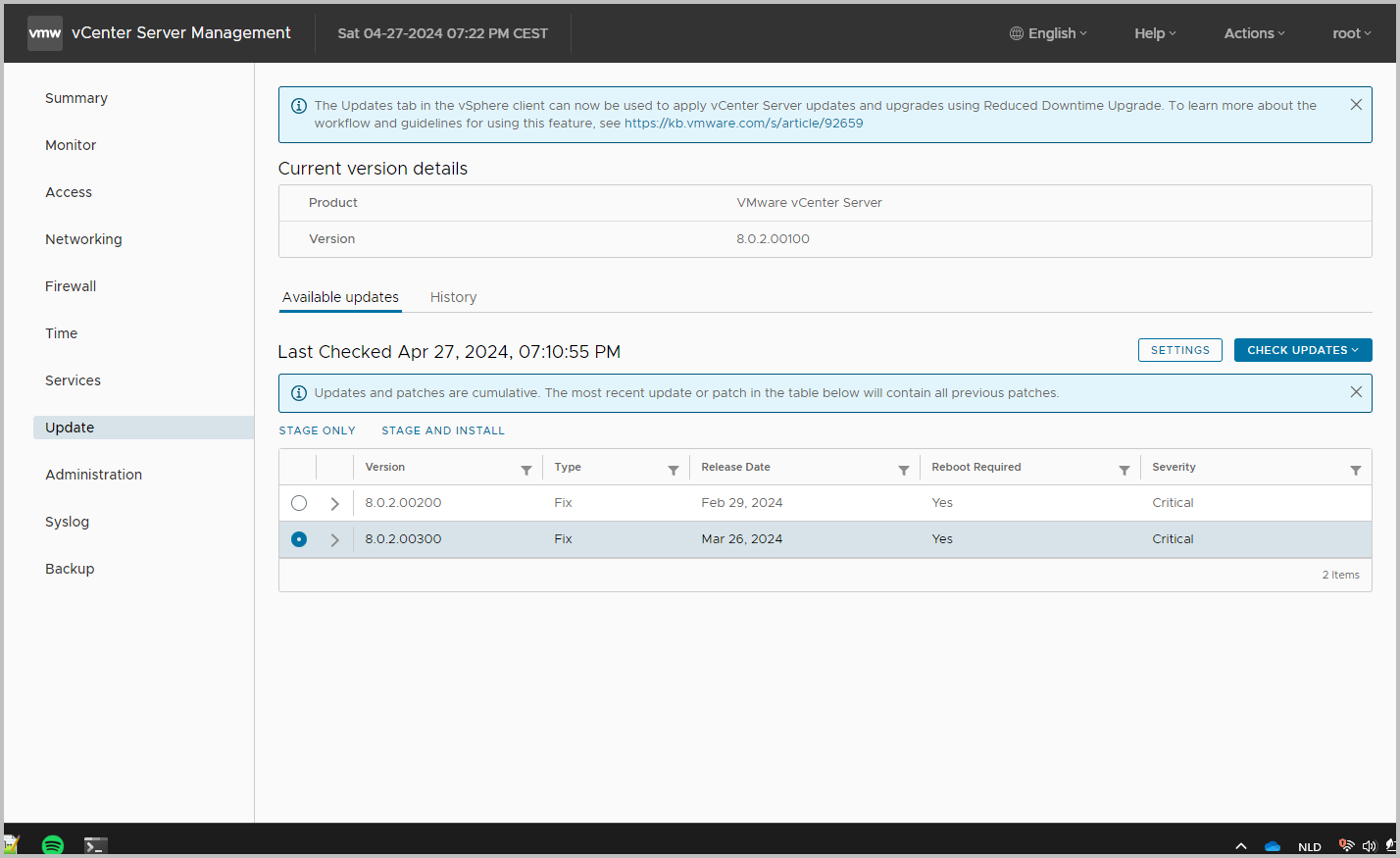
Task: Select Update in the sidebar
Action: tap(143, 428)
